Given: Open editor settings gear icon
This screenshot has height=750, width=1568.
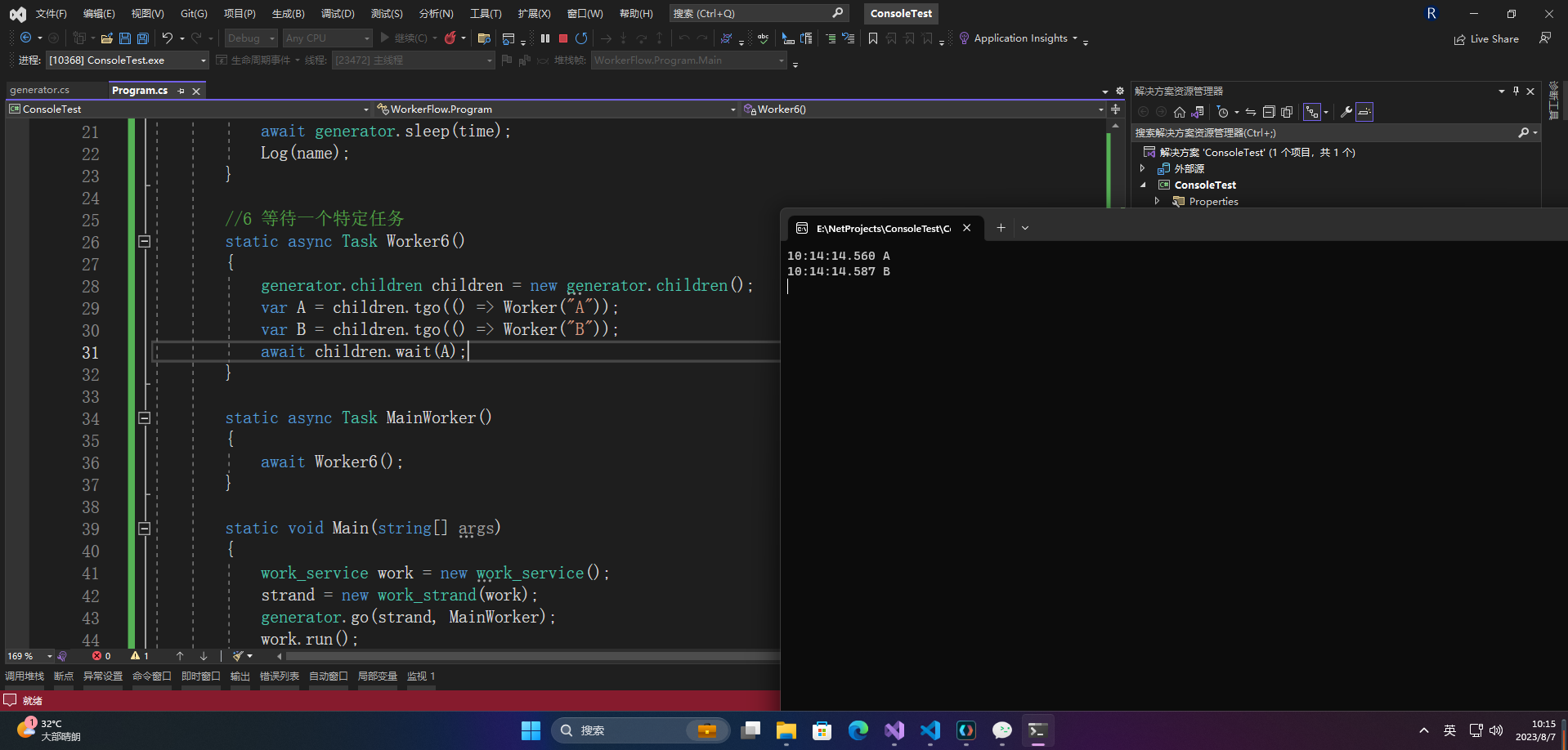Looking at the screenshot, I should coord(1120,91).
